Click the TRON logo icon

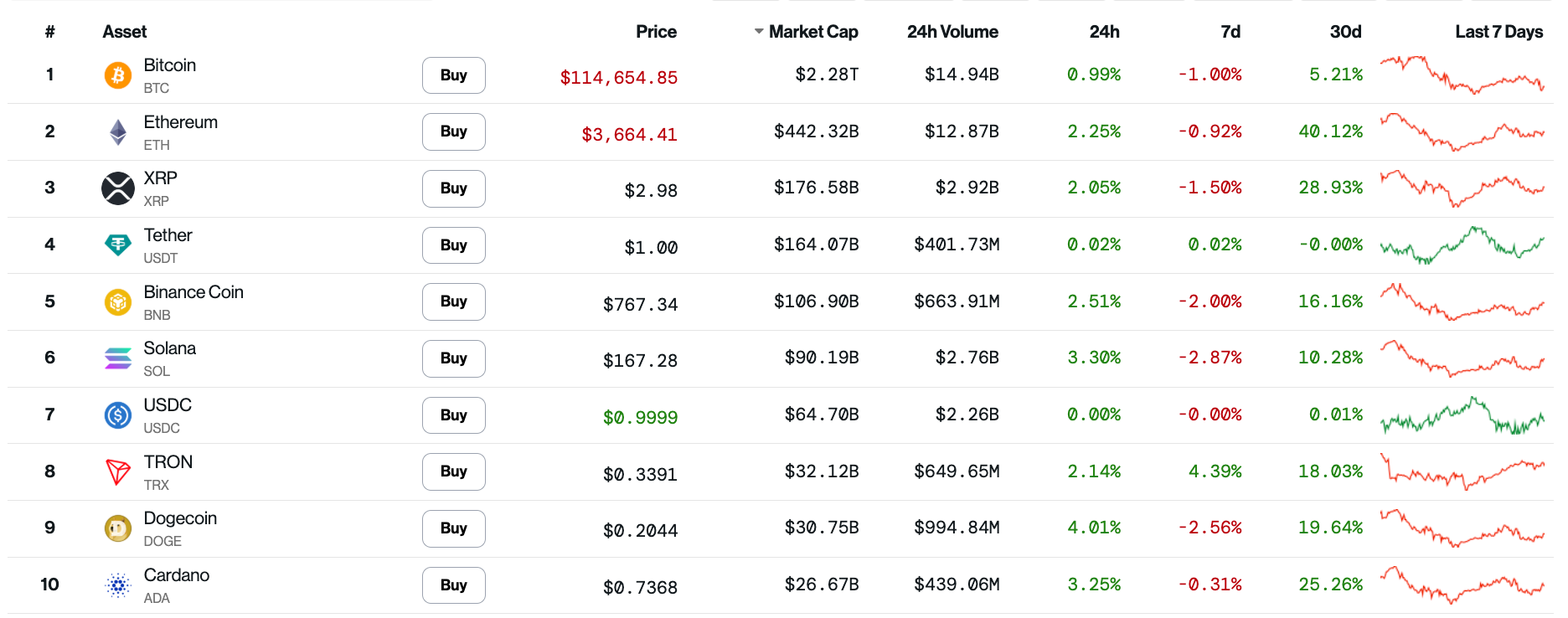tap(118, 472)
